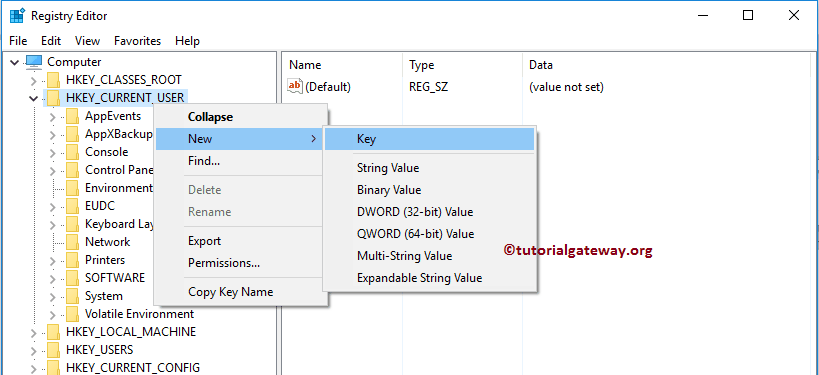Click the Registry Editor app icon in title bar
819x375 pixels.
(17, 16)
